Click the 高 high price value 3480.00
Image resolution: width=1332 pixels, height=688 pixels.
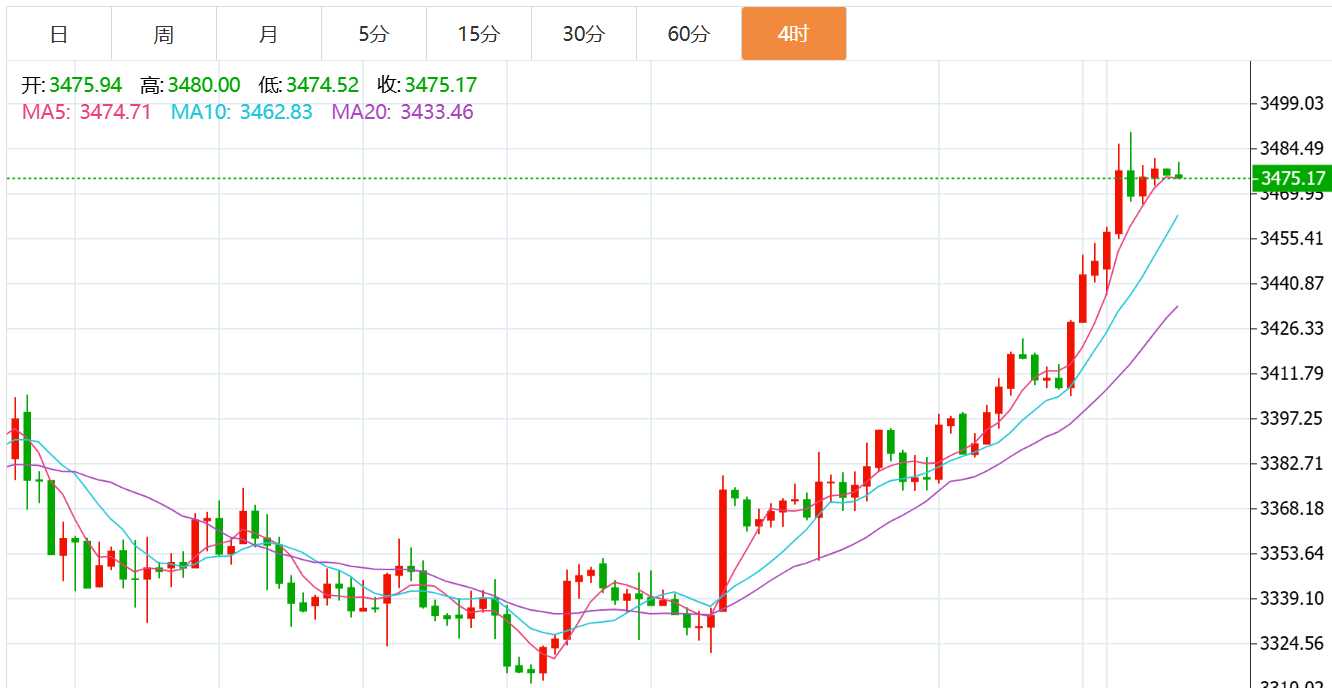click(x=204, y=86)
